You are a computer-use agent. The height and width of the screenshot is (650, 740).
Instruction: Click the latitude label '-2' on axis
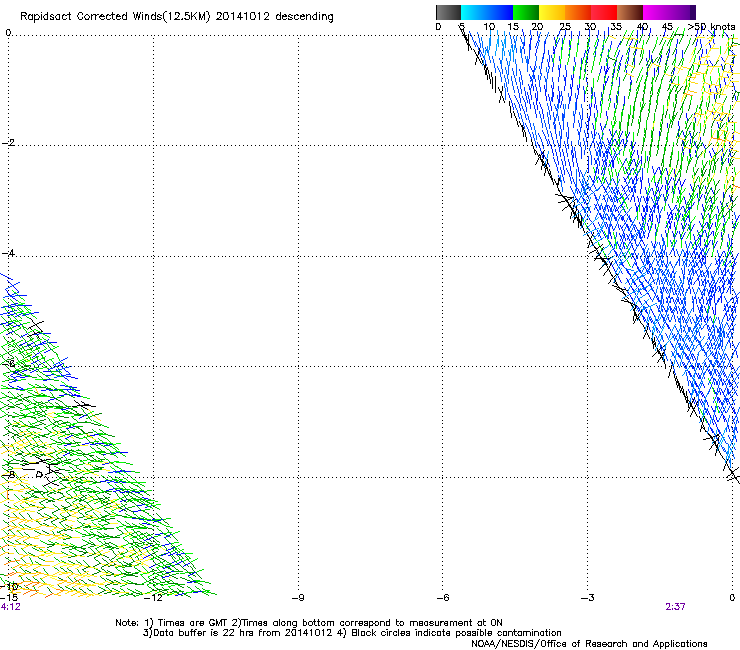(8, 143)
